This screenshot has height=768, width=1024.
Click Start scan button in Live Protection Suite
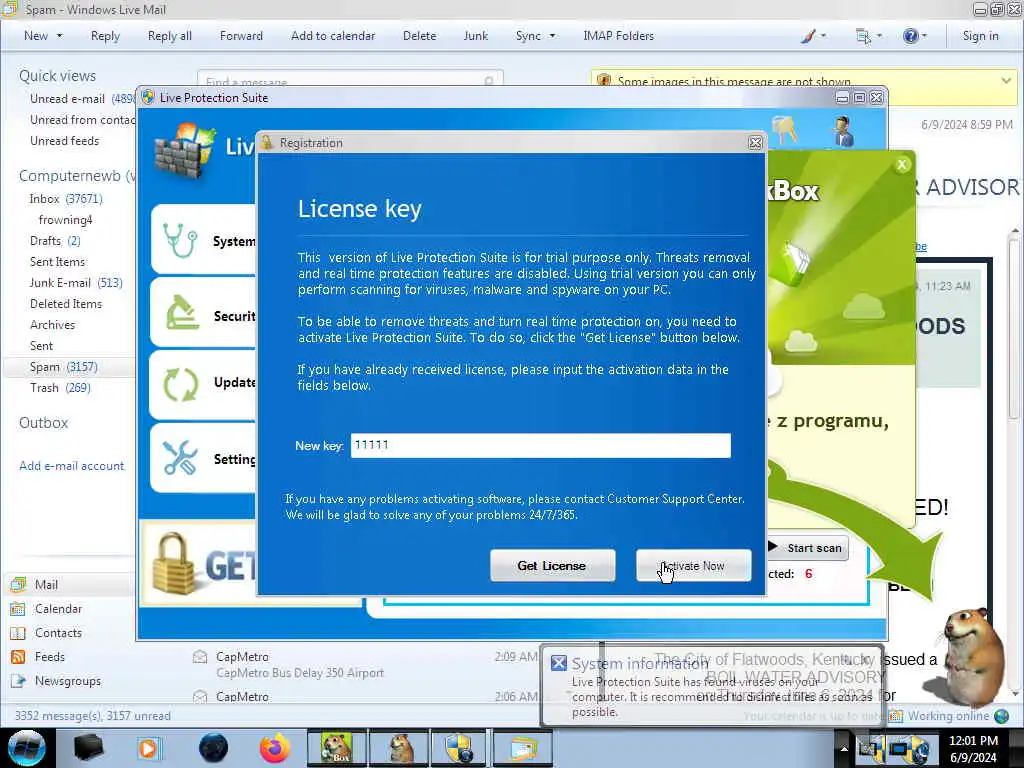click(x=807, y=548)
